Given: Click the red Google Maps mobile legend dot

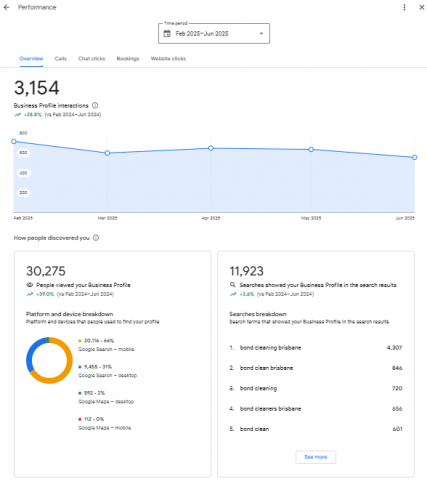Looking at the screenshot, I should tap(80, 419).
